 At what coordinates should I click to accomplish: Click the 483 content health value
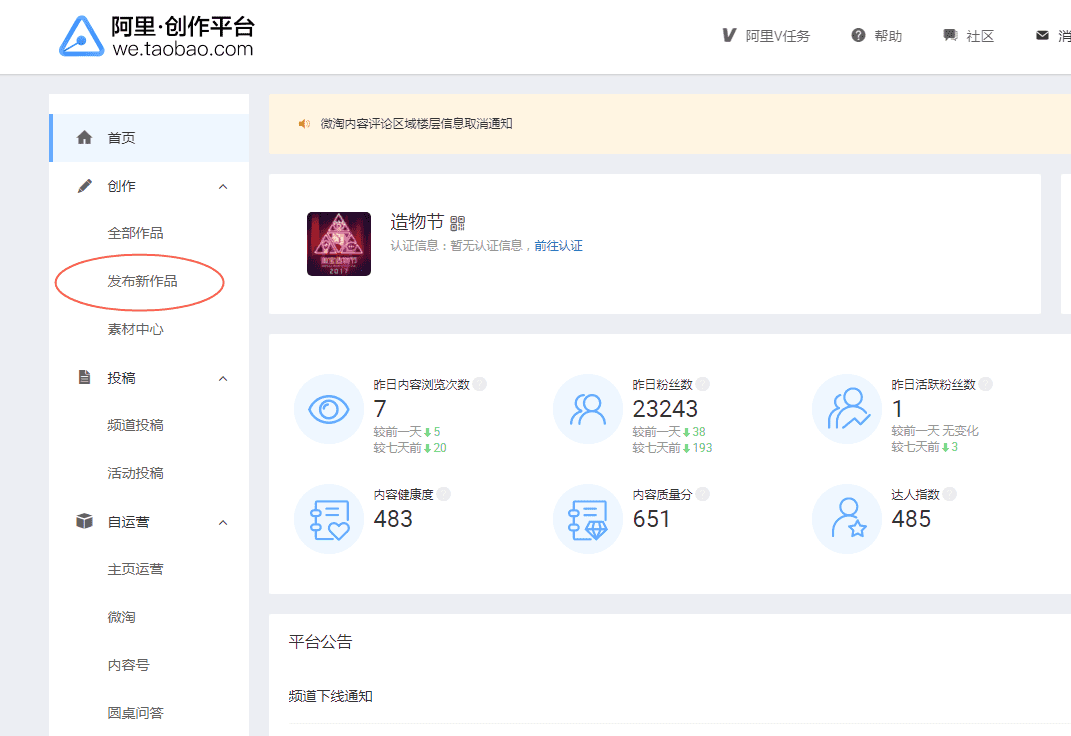tap(393, 519)
